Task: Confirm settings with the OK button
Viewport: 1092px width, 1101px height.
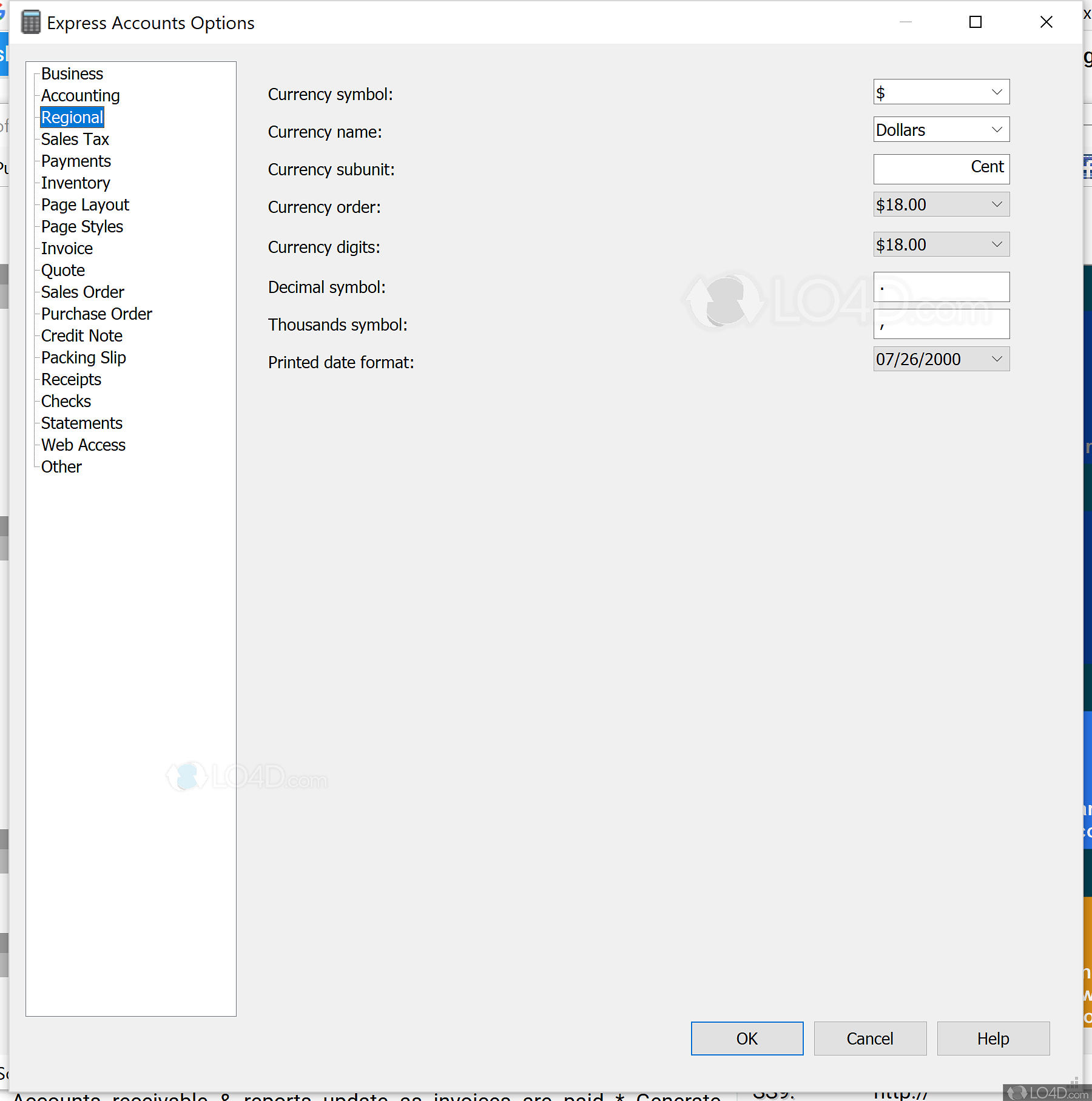Action: tap(747, 1038)
